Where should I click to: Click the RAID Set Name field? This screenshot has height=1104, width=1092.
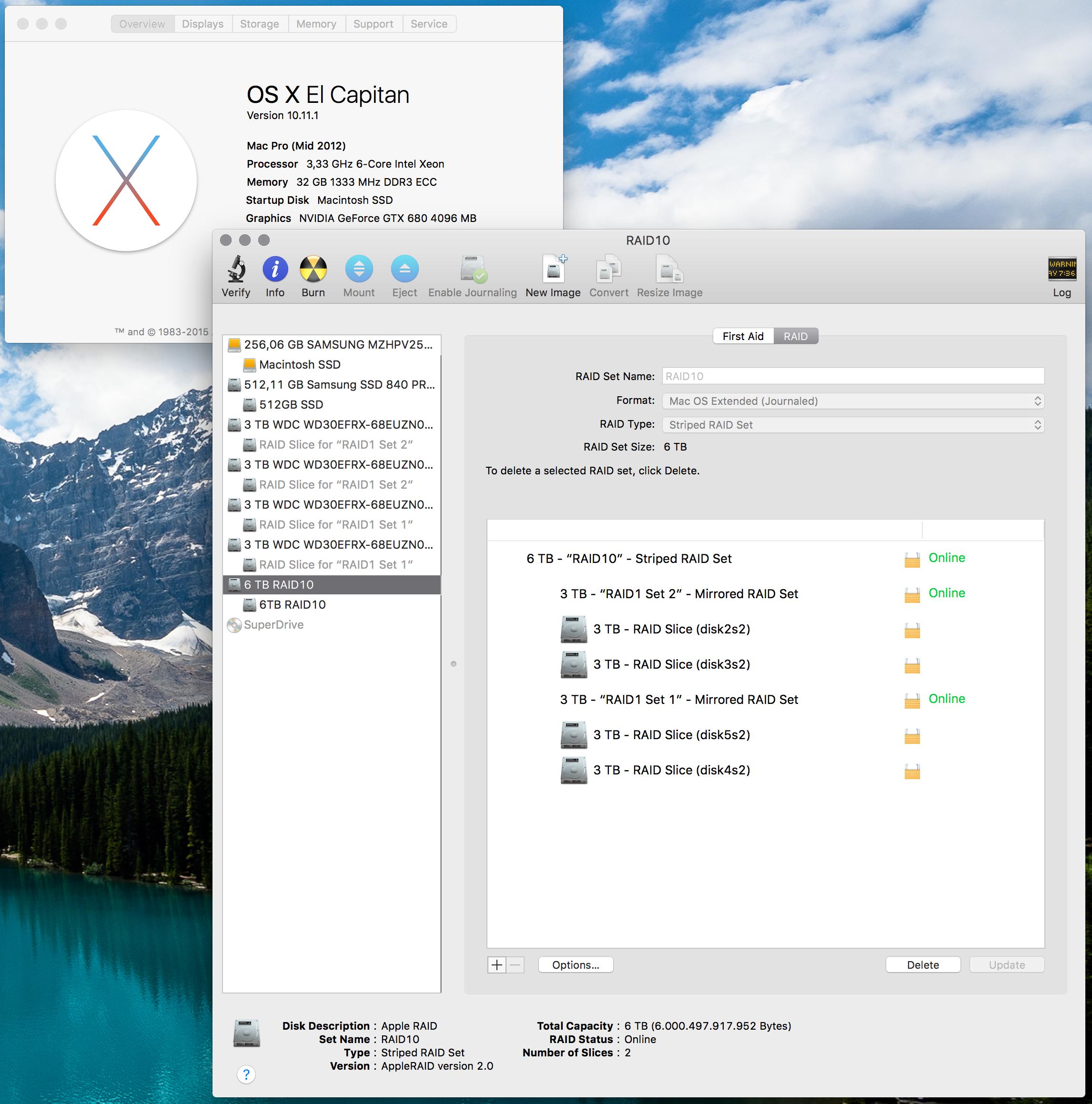coord(852,377)
